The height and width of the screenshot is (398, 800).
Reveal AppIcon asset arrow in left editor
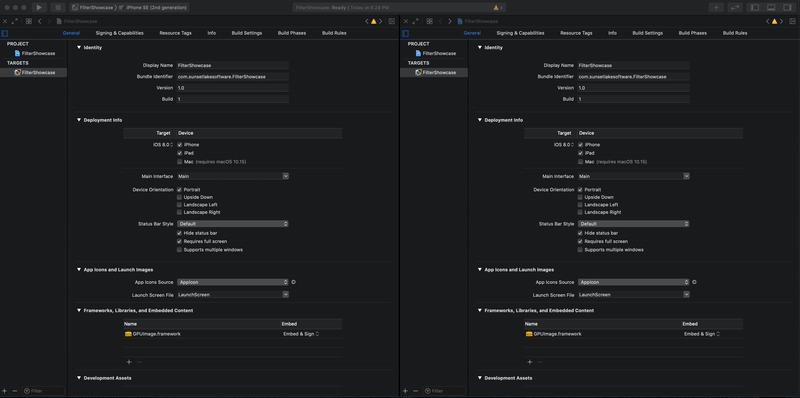click(294, 282)
